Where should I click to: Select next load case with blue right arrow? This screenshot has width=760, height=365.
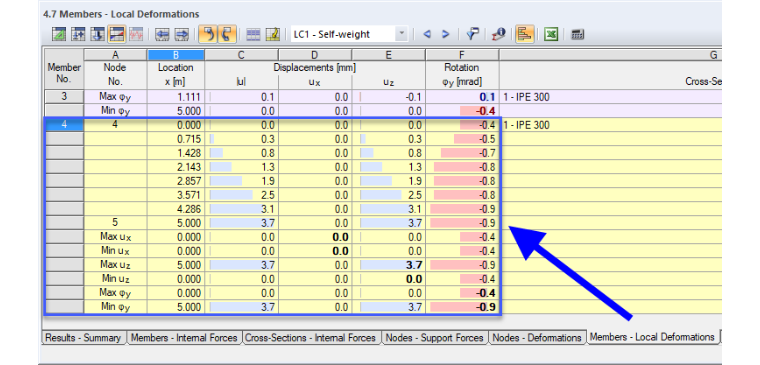click(x=446, y=34)
